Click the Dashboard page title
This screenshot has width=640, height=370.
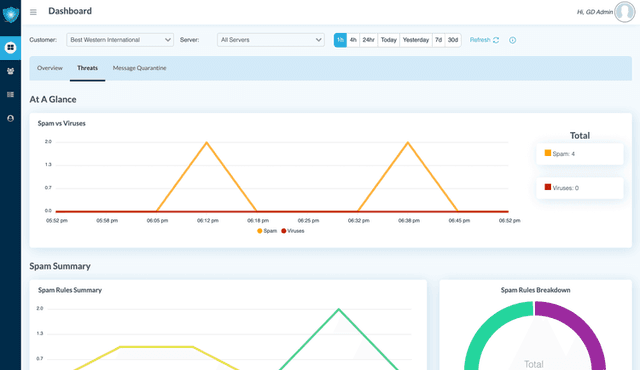(70, 11)
